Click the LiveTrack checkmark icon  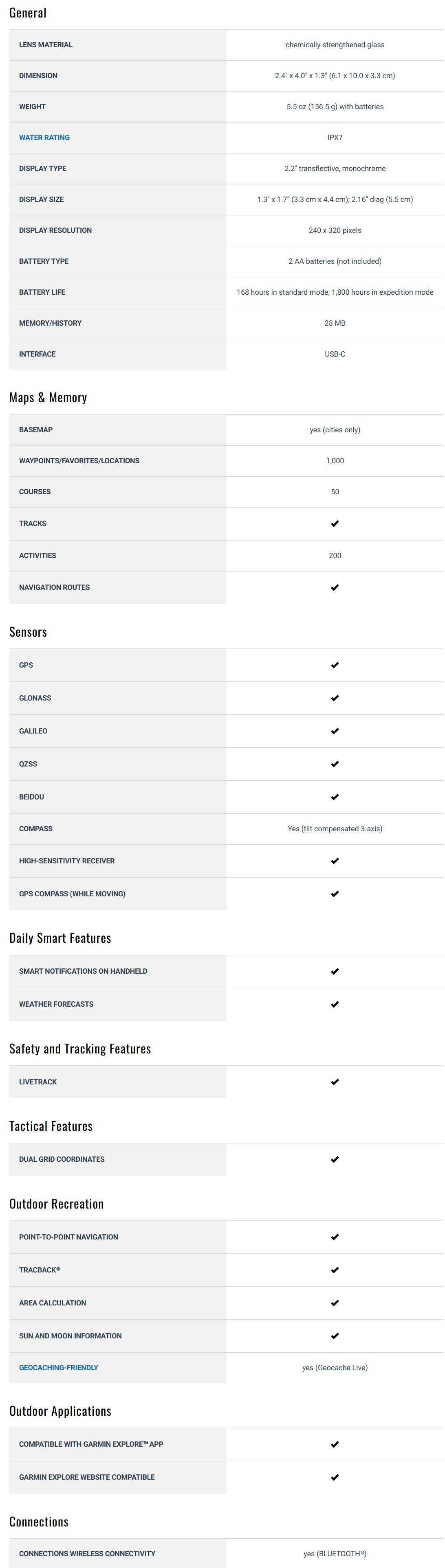point(335,1082)
